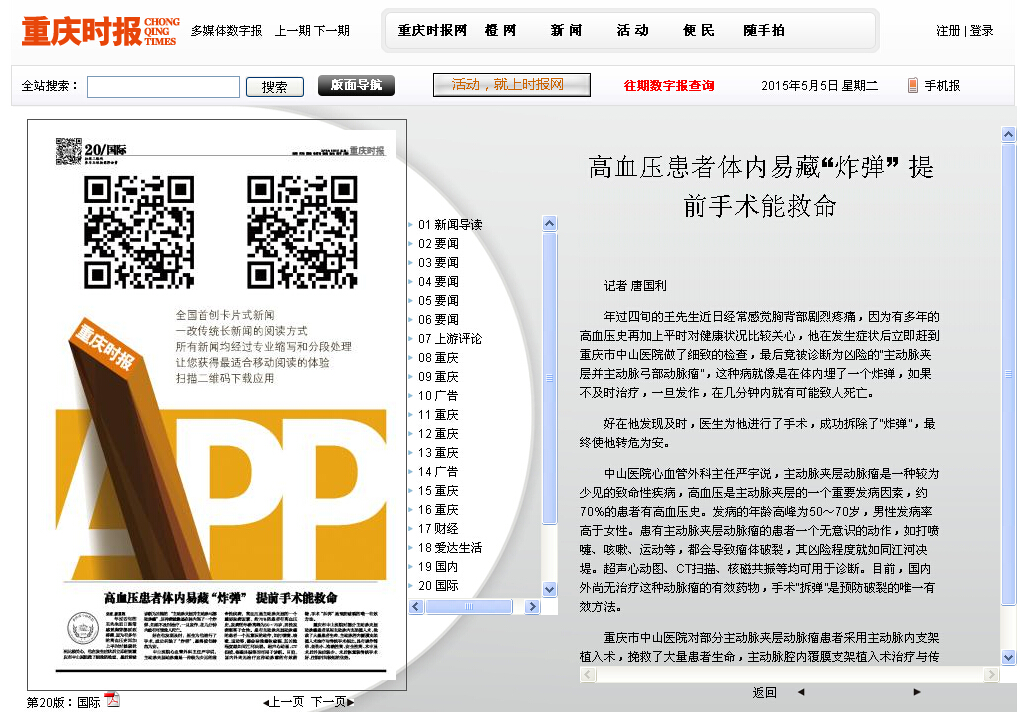Select page 11 重庆
The height and width of the screenshot is (712, 1020).
(438, 414)
